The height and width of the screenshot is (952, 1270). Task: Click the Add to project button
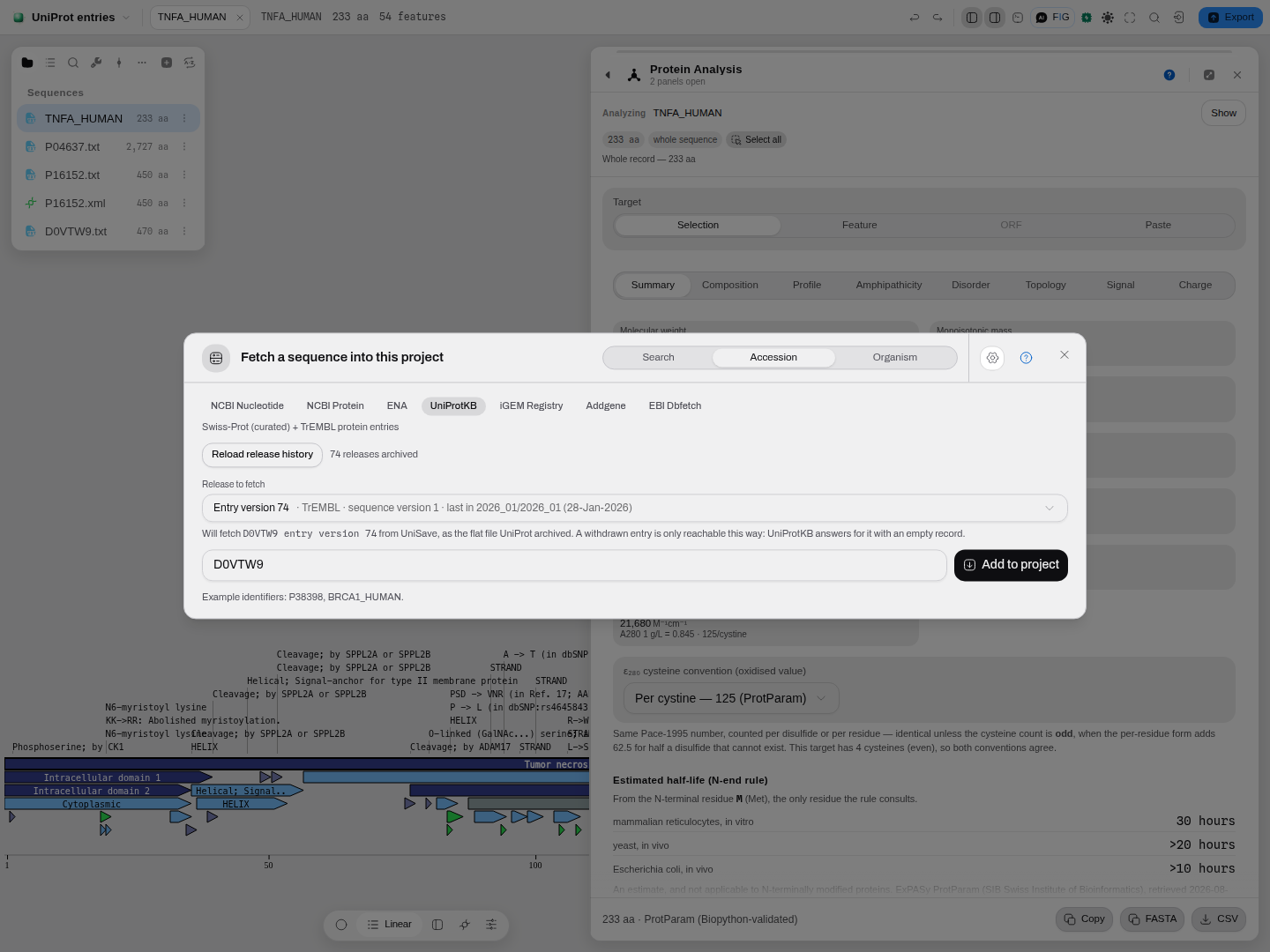tap(1011, 565)
